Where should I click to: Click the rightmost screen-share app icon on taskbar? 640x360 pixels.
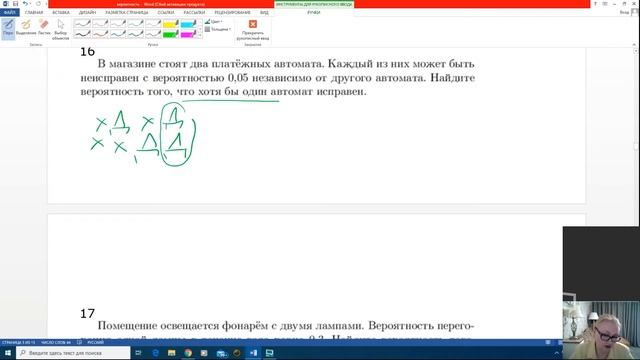click(x=269, y=353)
